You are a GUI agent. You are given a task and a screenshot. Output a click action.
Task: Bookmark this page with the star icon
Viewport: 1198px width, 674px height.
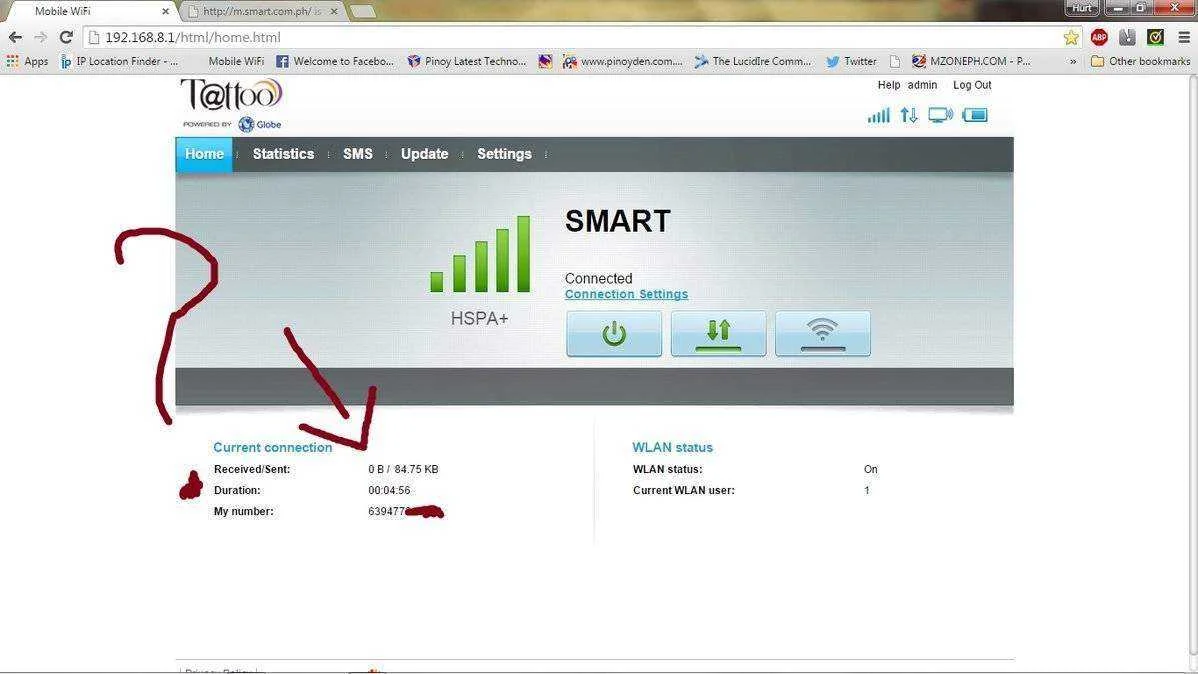pyautogui.click(x=1071, y=37)
